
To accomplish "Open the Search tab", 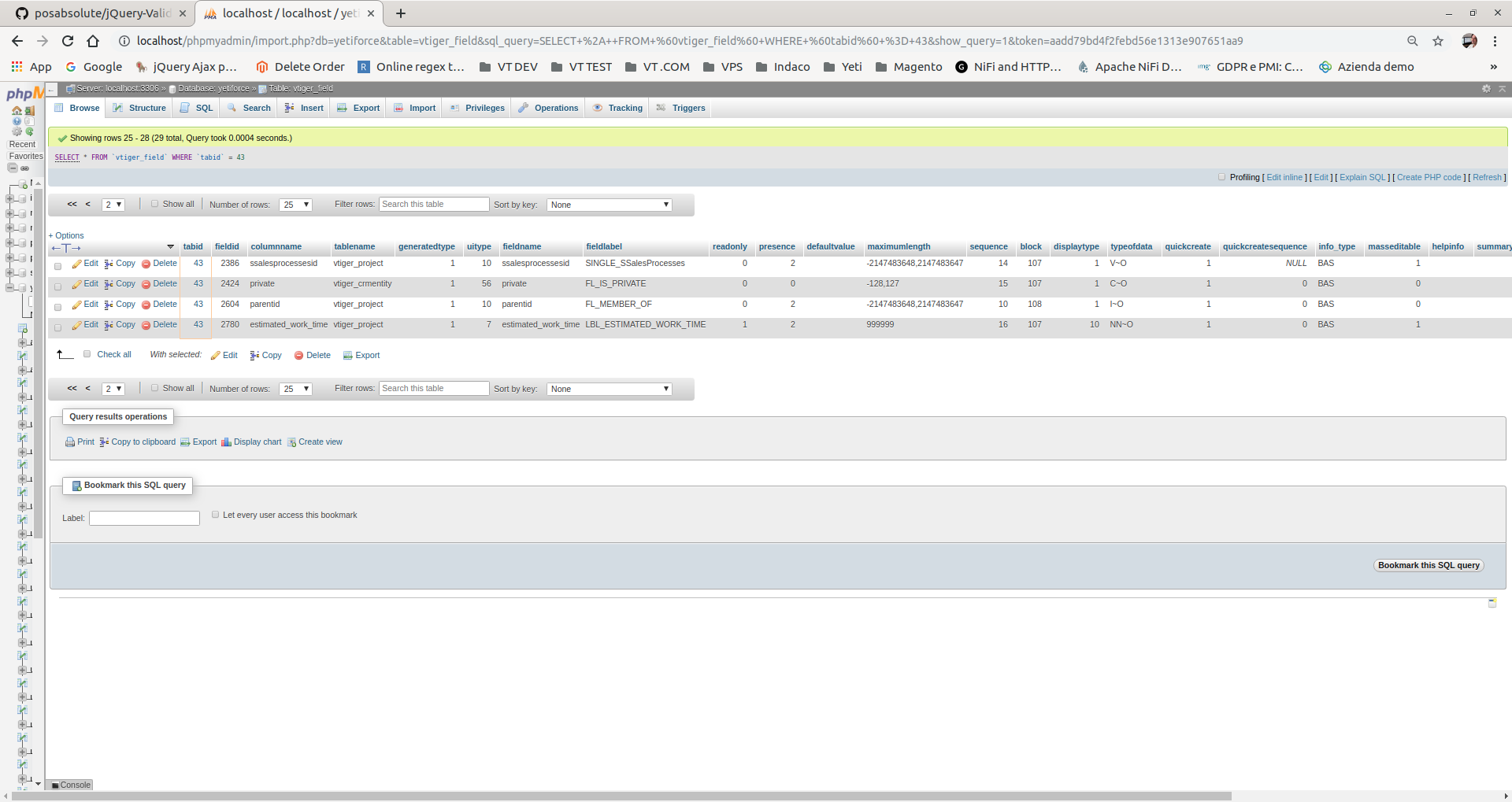I will (249, 108).
